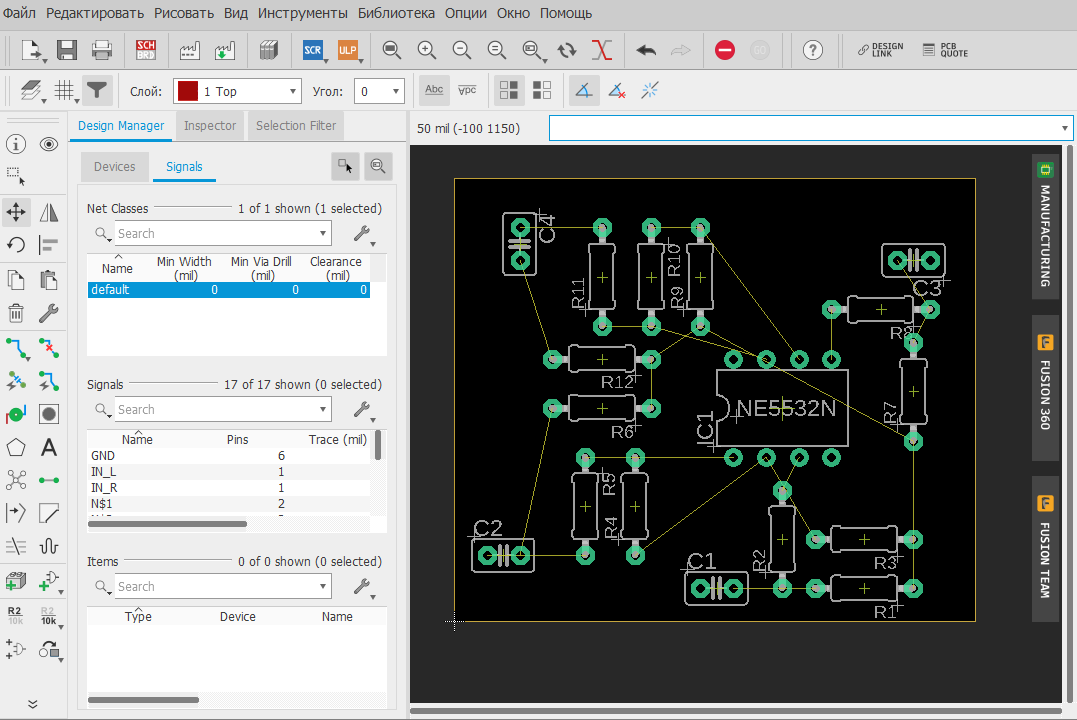The height and width of the screenshot is (720, 1077).
Task: Click the red X ratsnest icon
Action: pyautogui.click(x=602, y=50)
